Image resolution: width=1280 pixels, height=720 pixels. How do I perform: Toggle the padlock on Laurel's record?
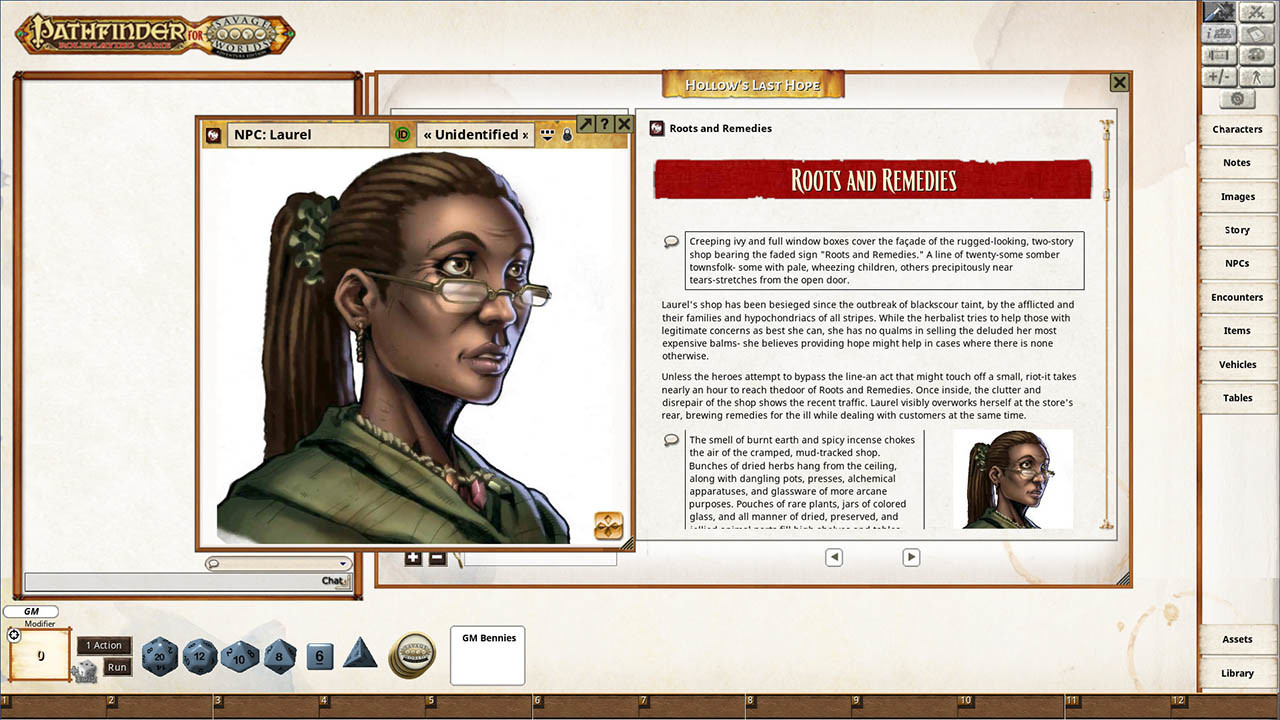[x=567, y=134]
